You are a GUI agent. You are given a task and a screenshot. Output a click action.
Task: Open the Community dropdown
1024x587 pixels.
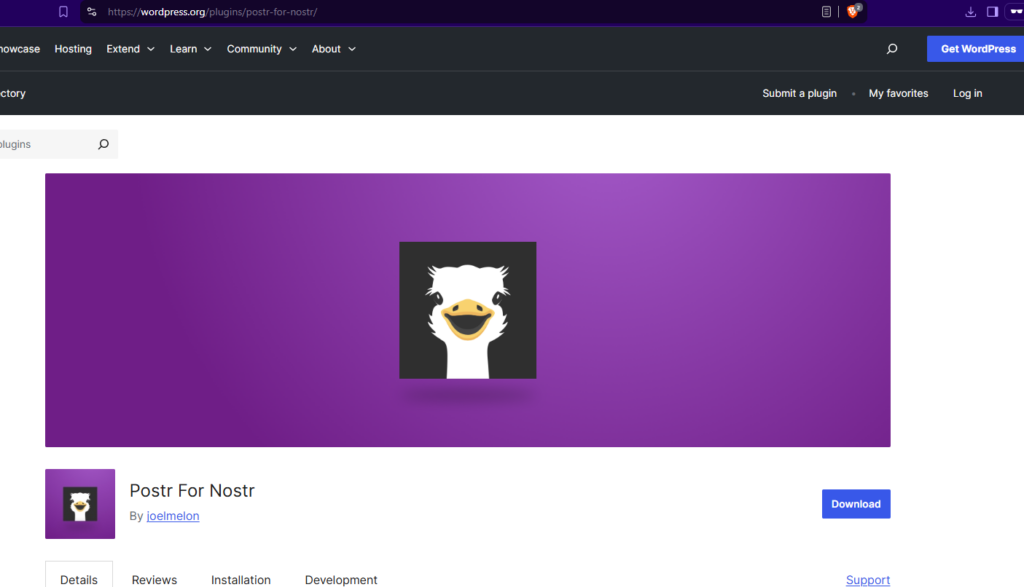(261, 48)
